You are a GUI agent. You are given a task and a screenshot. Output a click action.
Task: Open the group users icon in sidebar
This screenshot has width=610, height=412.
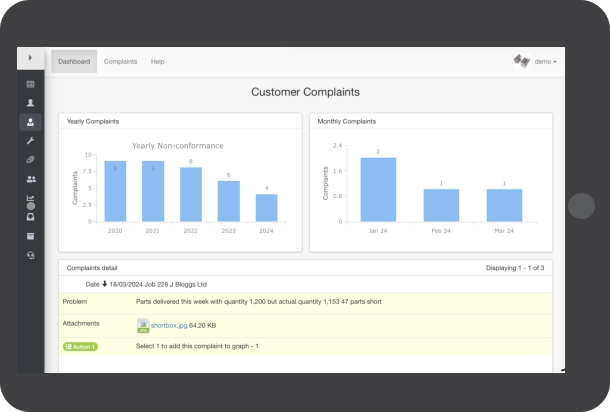coord(30,179)
